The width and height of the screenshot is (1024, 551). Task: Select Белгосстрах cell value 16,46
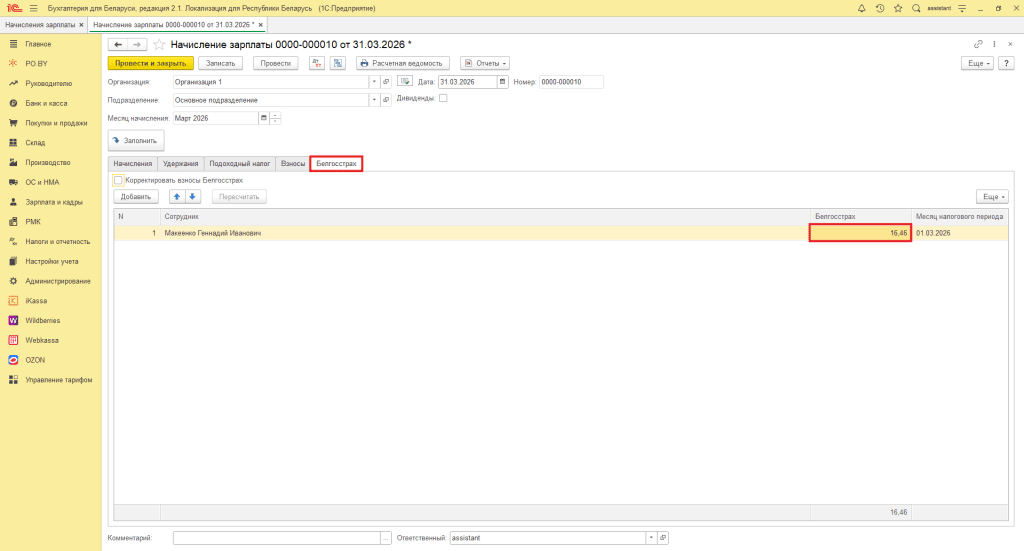pos(860,233)
